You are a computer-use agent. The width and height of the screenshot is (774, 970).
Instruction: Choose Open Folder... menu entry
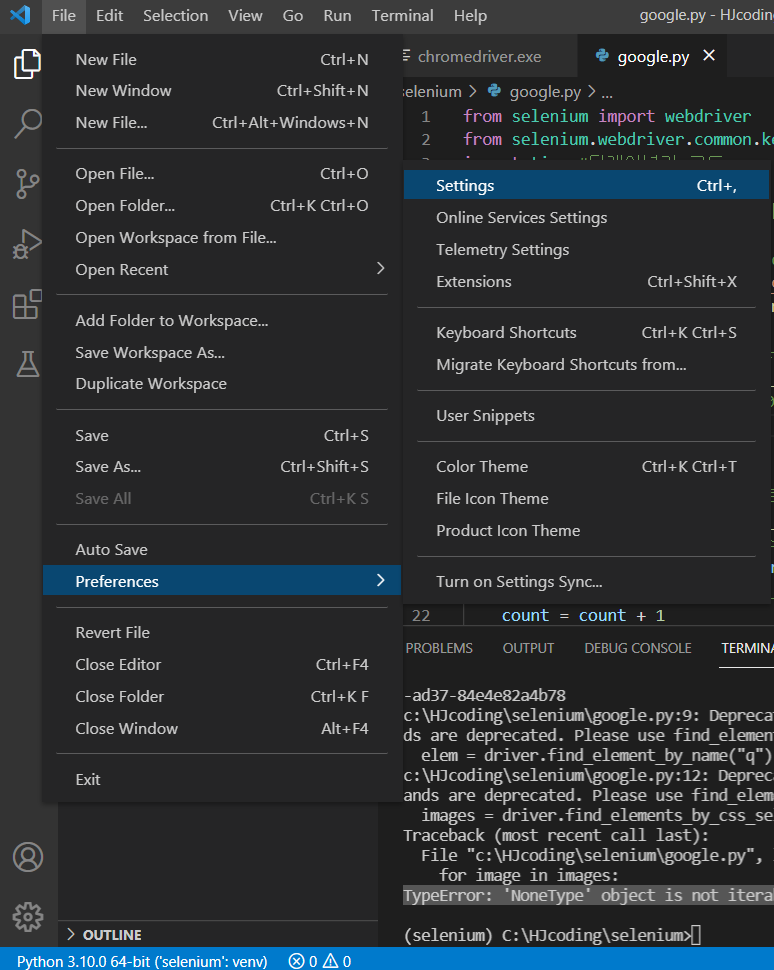(221, 205)
